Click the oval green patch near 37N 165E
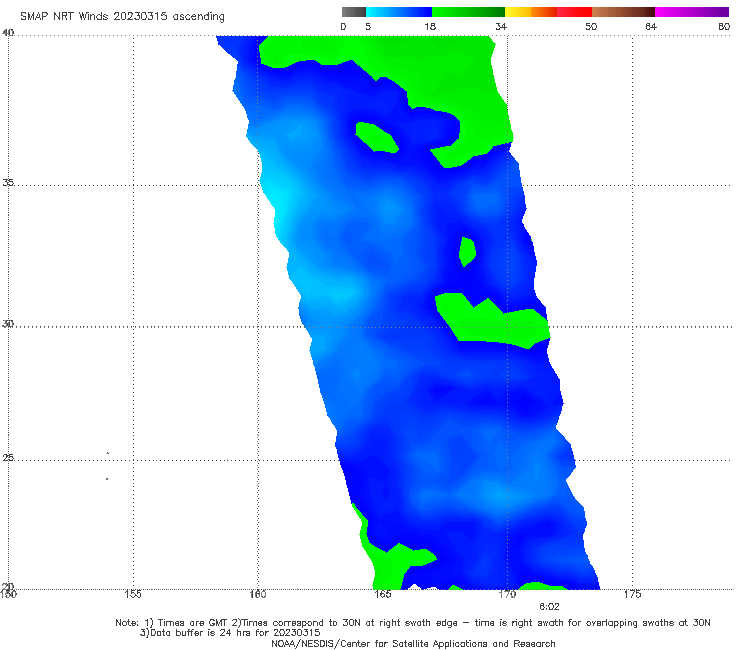This screenshot has height=650, width=740. coord(377,137)
